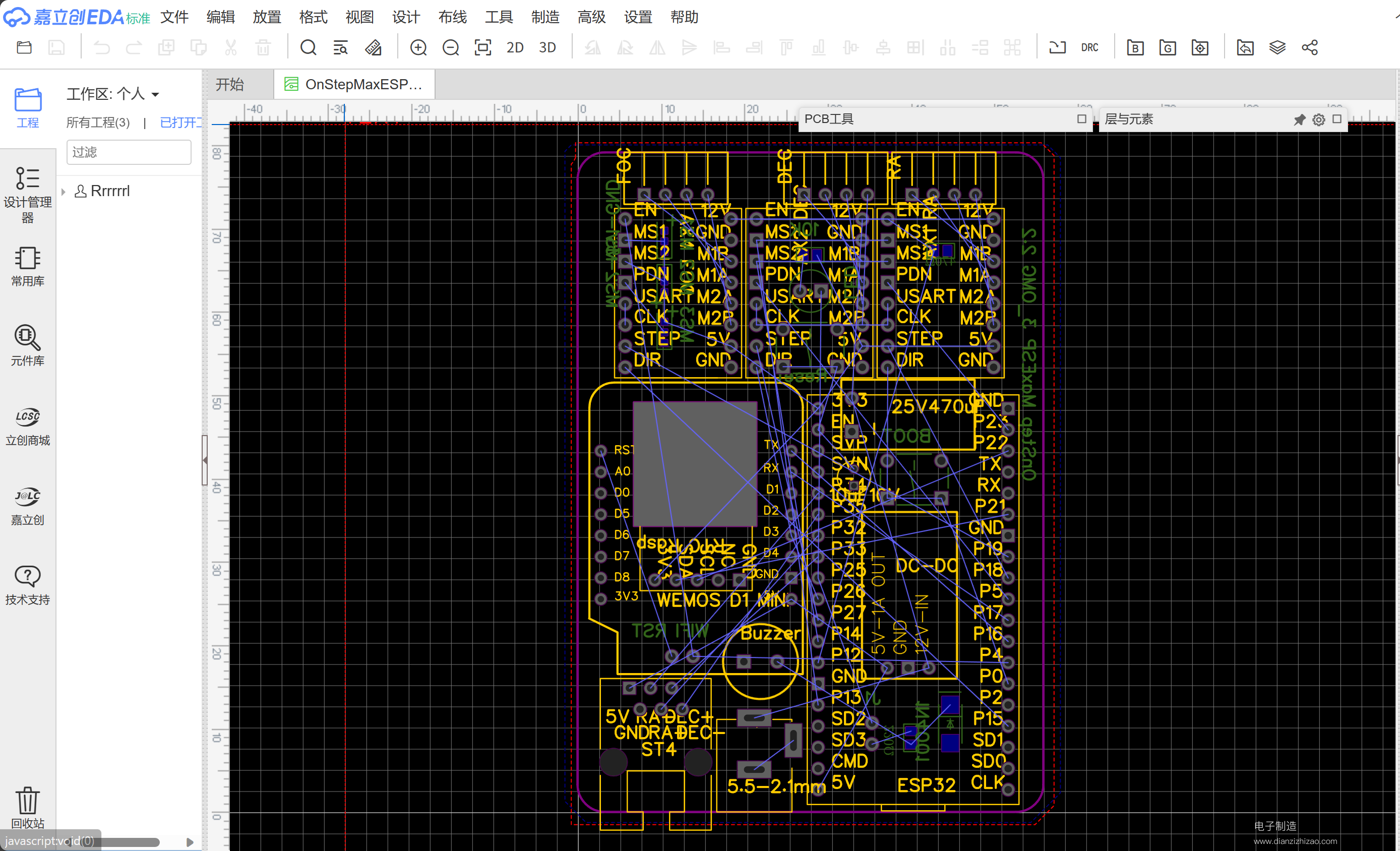Open 立创商城 LCSC sidebar item
The width and height of the screenshot is (1400, 851).
27,426
